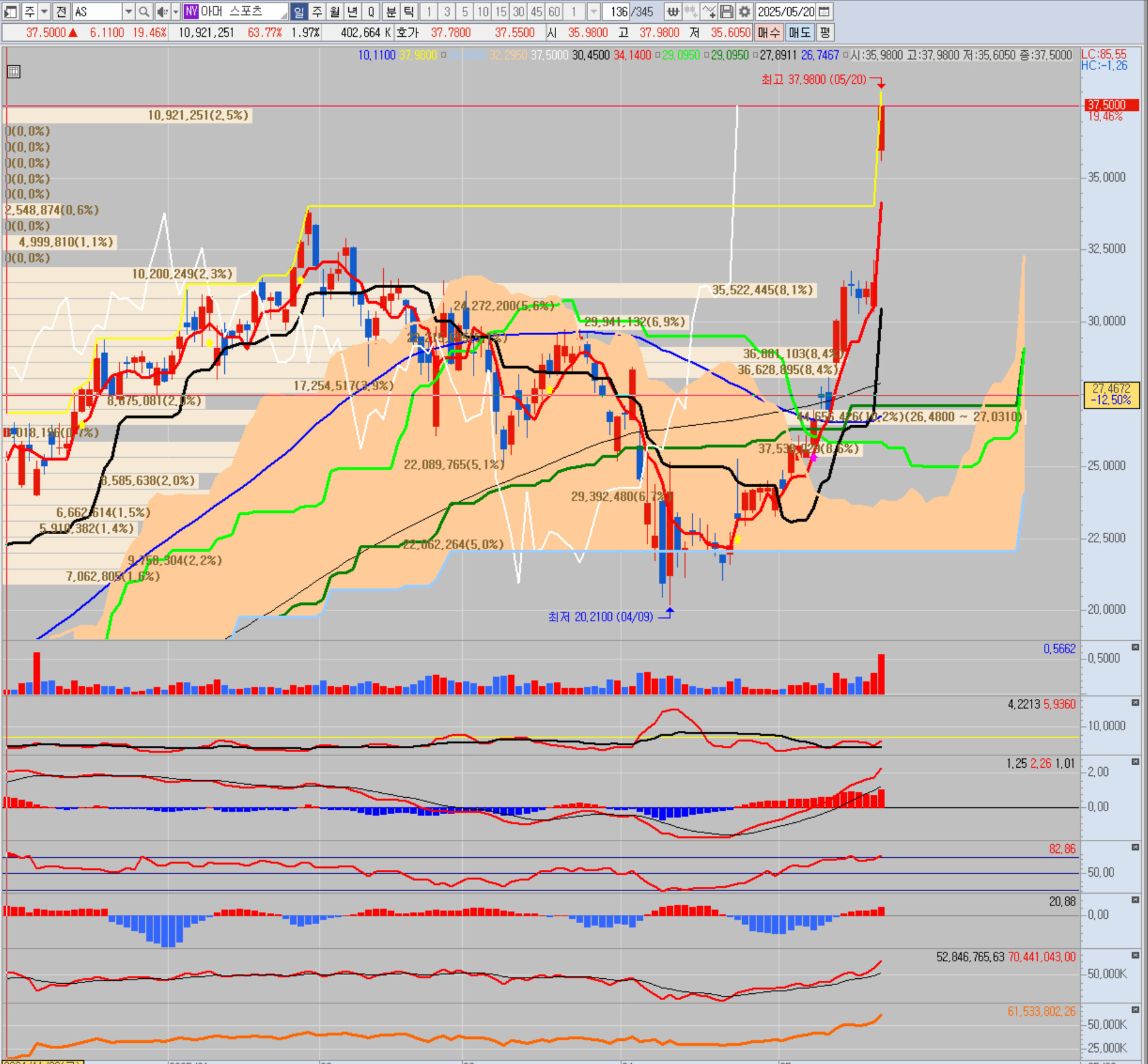Select the 10 interval button
This screenshot has height=1064, width=1148.
pyautogui.click(x=483, y=11)
